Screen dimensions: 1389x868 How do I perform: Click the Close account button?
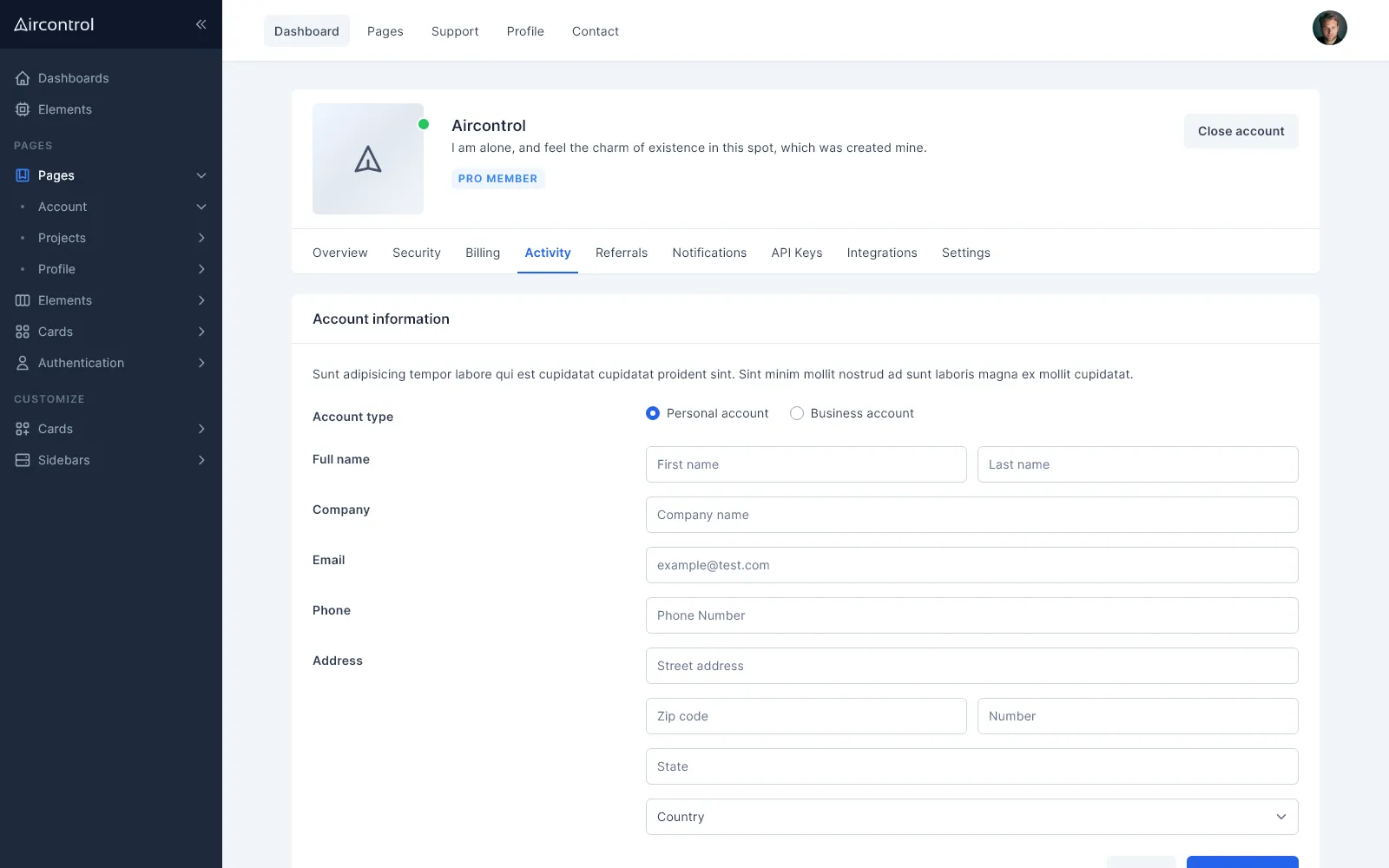coord(1241,131)
